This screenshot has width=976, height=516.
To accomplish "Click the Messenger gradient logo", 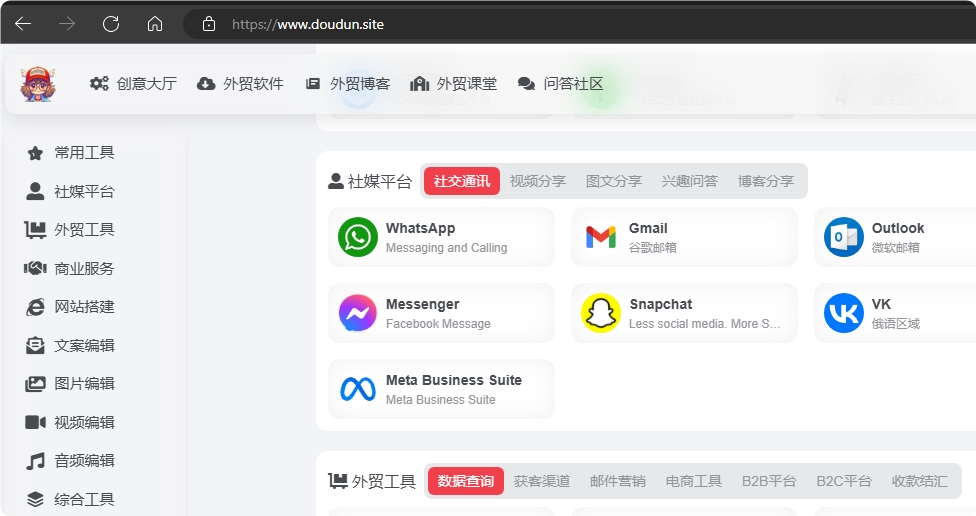I will click(x=358, y=313).
